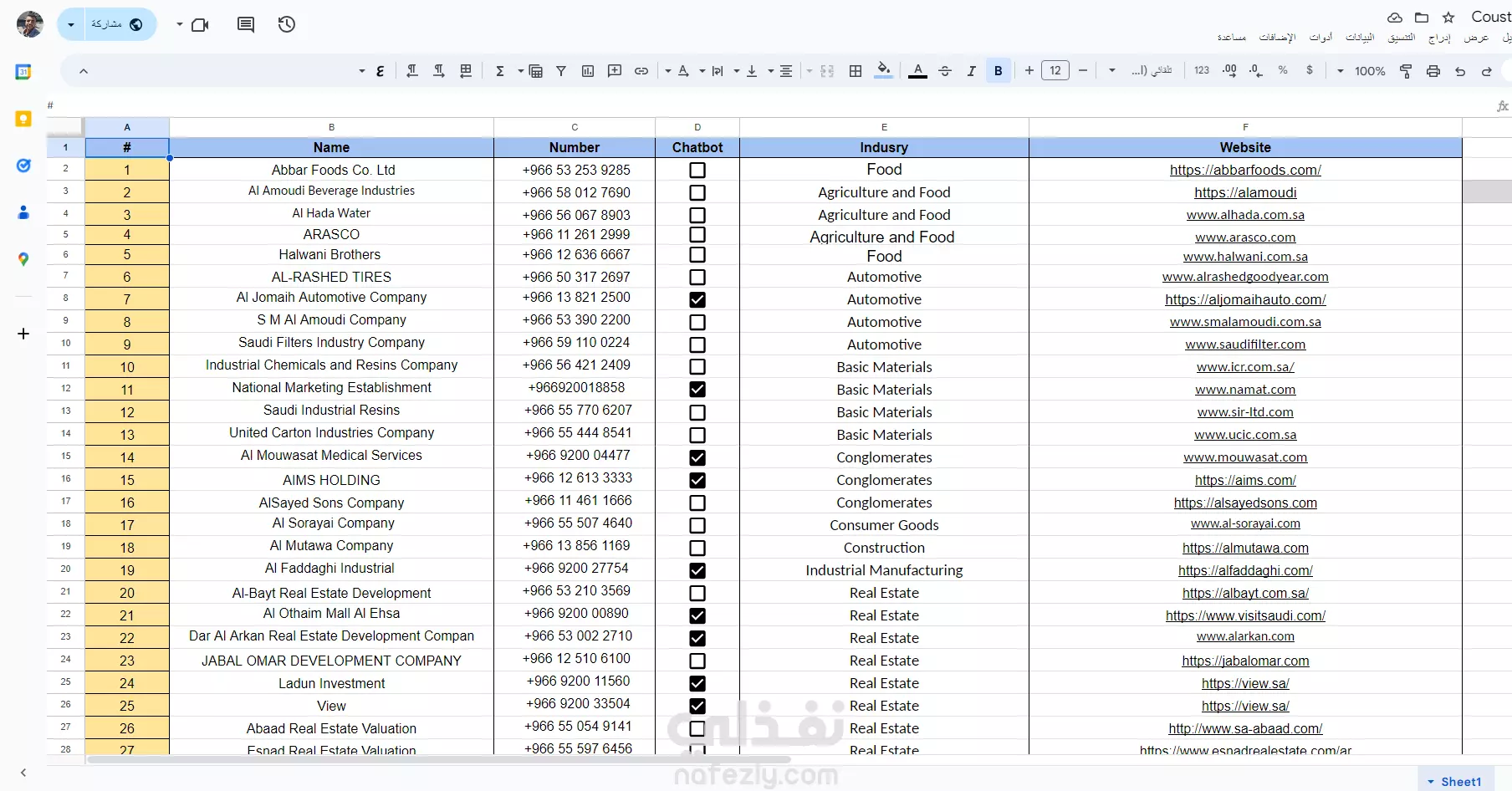Open the borders tool
Image resolution: width=1512 pixels, height=791 pixels.
[856, 71]
